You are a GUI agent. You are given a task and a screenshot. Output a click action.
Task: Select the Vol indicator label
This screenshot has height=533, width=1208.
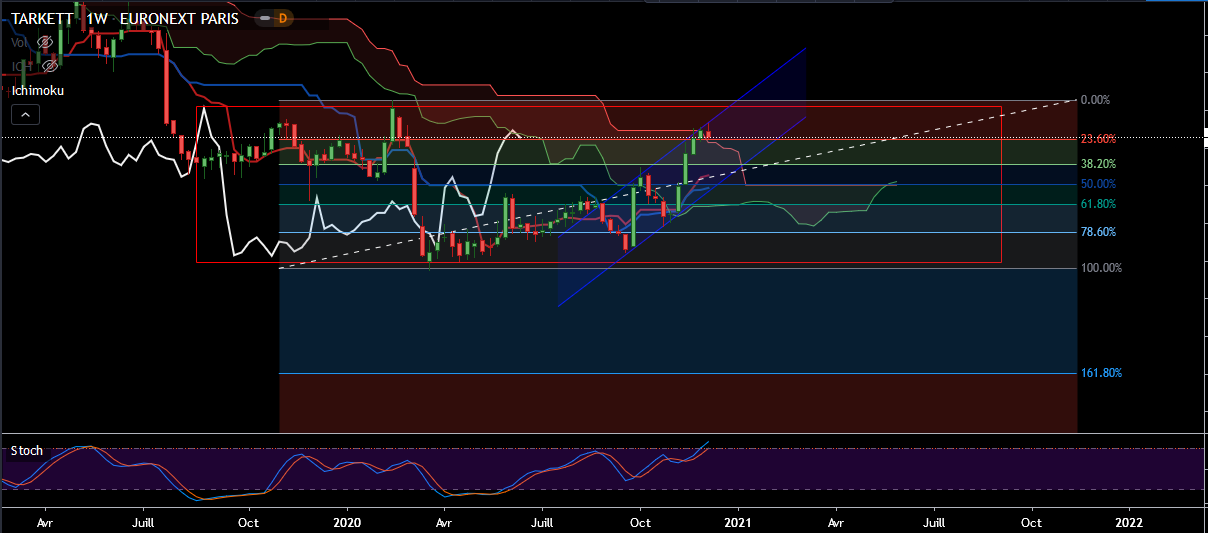coord(20,42)
